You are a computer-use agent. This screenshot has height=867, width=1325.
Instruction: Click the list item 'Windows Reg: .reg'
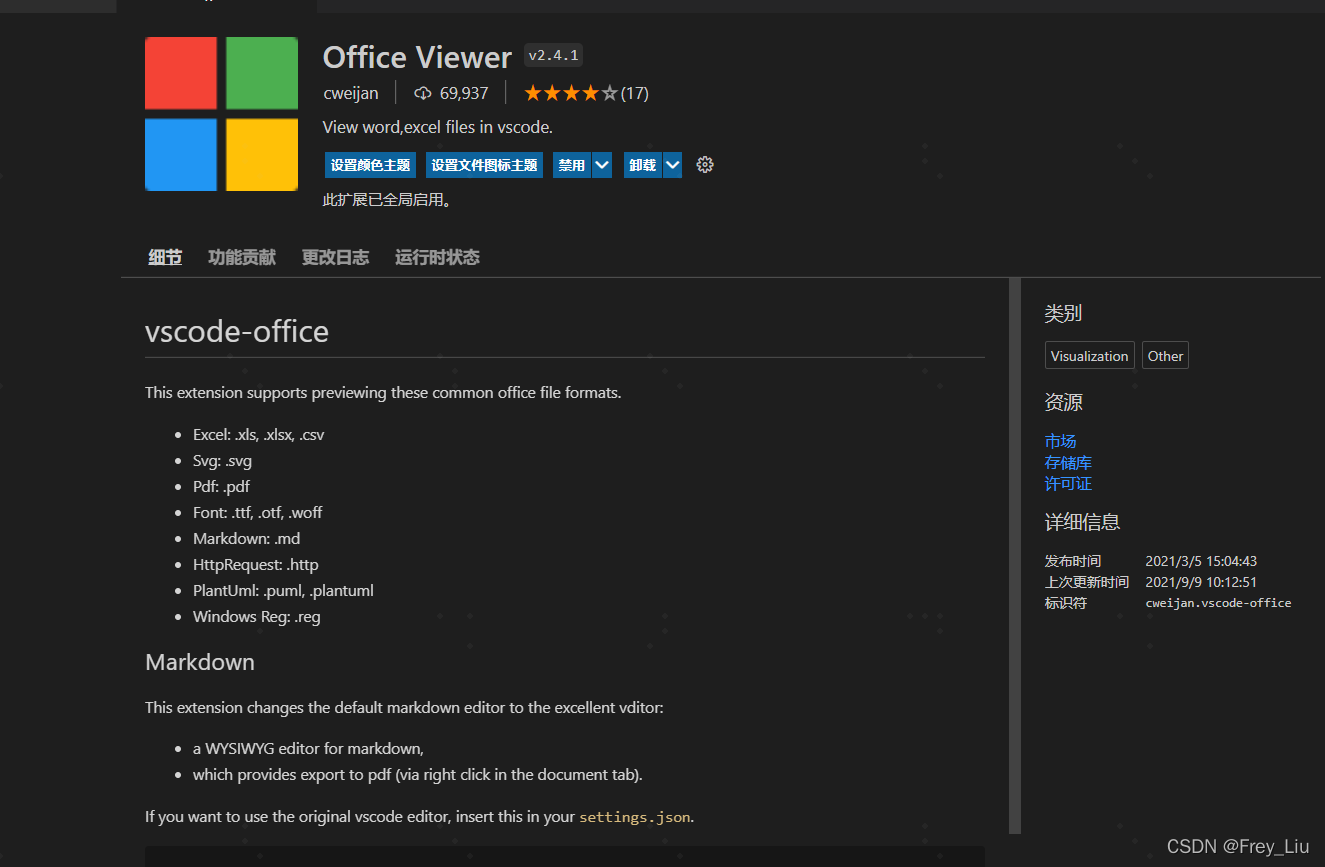257,617
